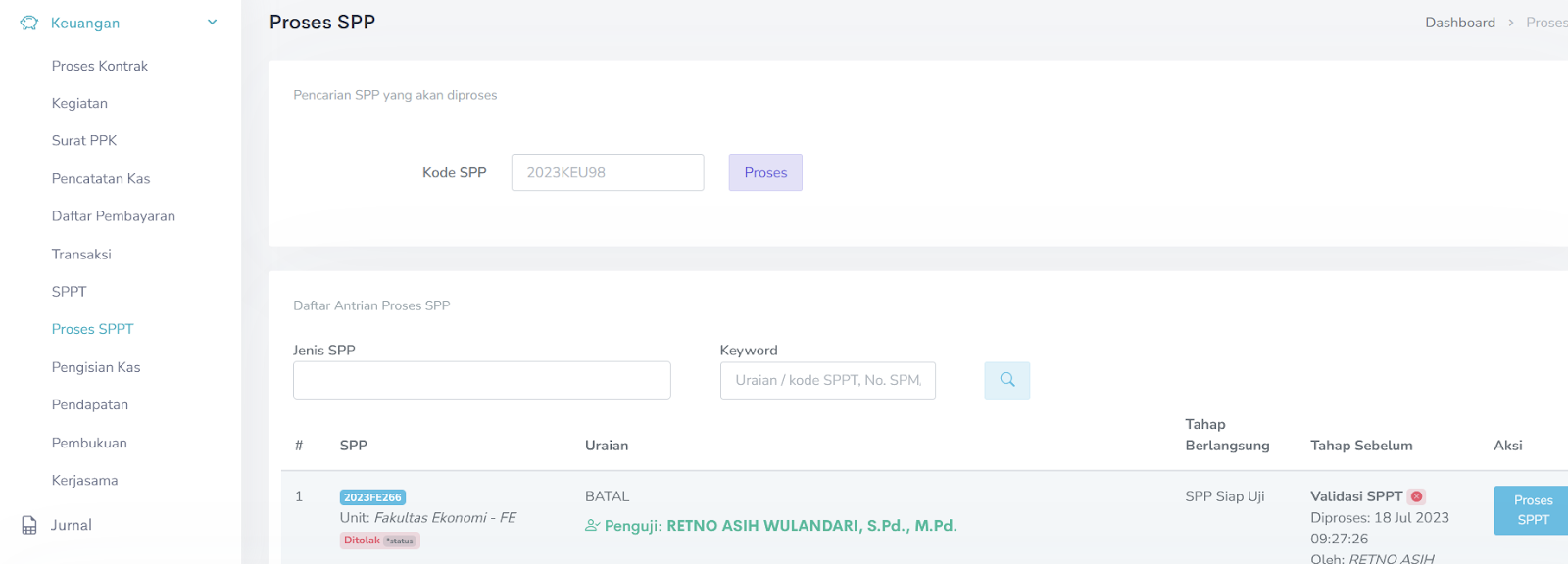Click the 2023FE266 SPP code badge
Screen dimensions: 1568x564
372,497
